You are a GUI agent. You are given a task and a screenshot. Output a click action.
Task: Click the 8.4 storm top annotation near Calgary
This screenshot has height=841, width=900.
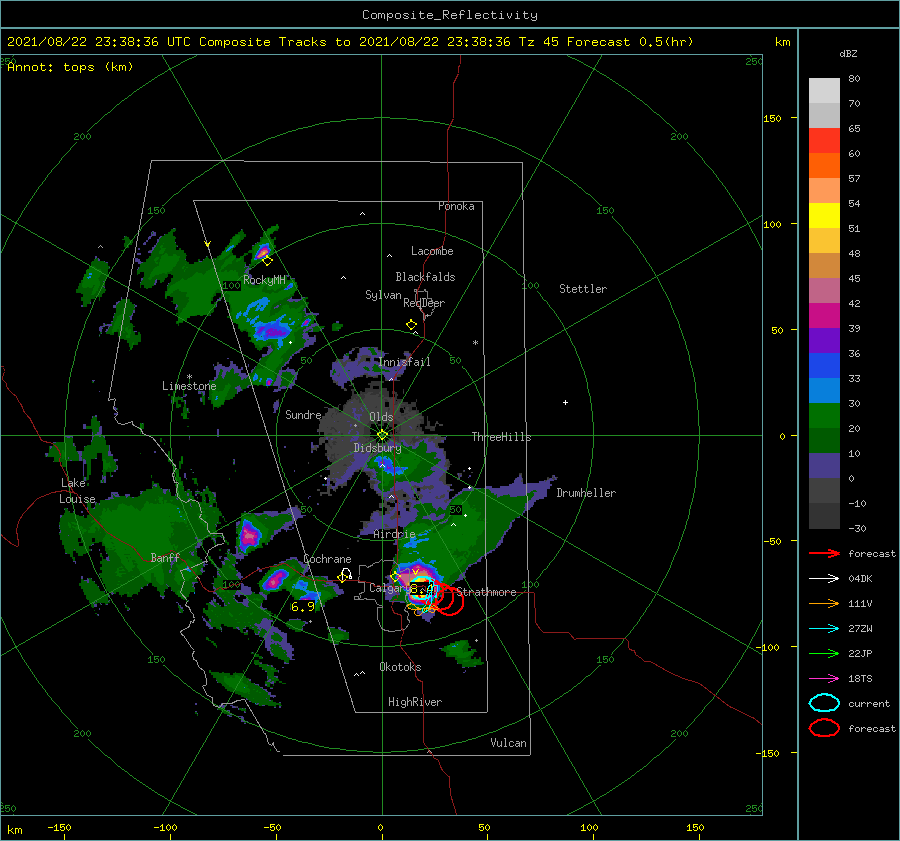[x=423, y=589]
